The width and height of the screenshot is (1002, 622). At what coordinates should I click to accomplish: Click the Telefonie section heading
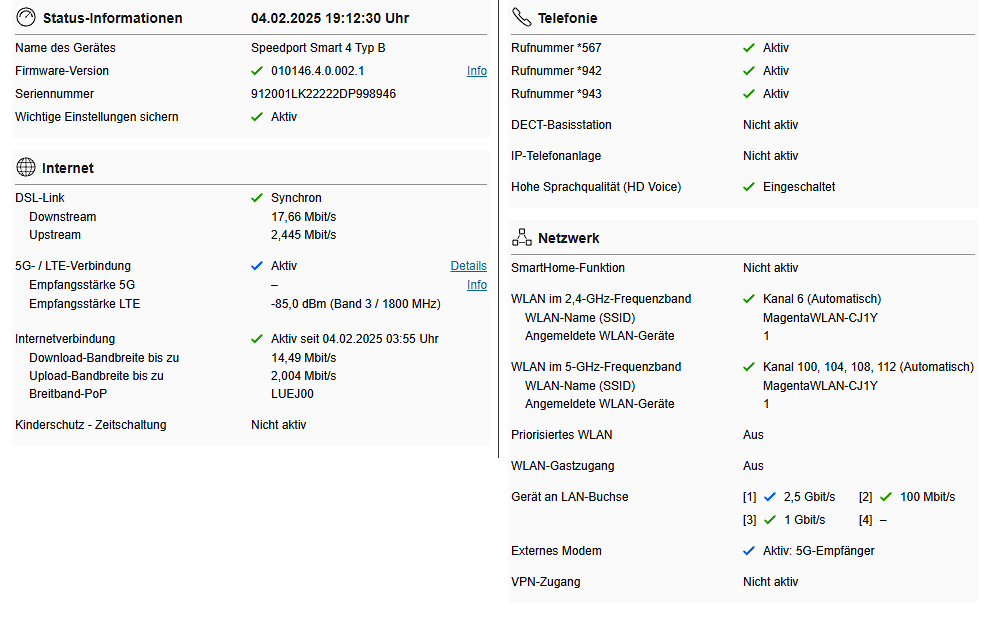[567, 18]
